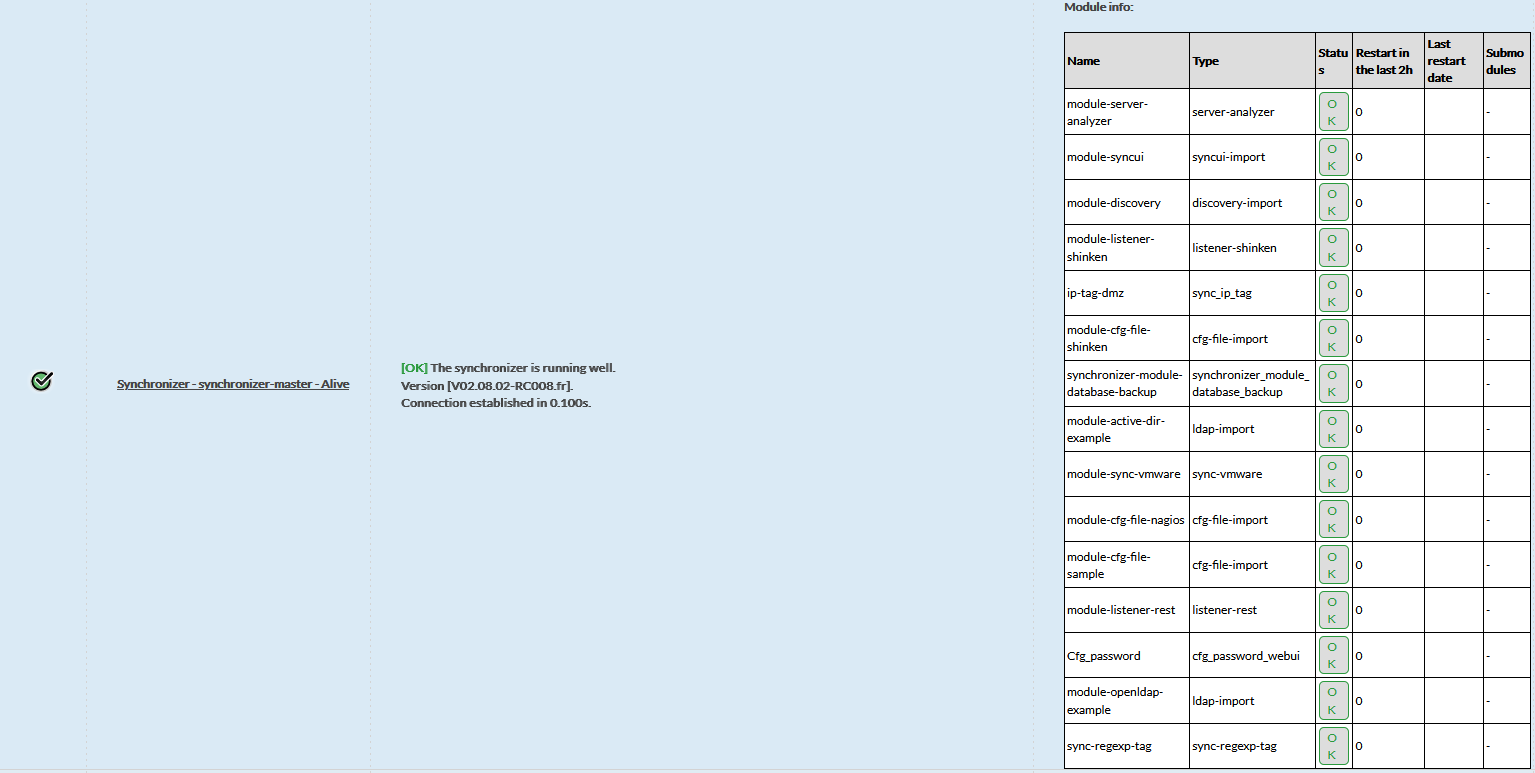Click the cfg_password_webui type cell

click(x=1246, y=656)
